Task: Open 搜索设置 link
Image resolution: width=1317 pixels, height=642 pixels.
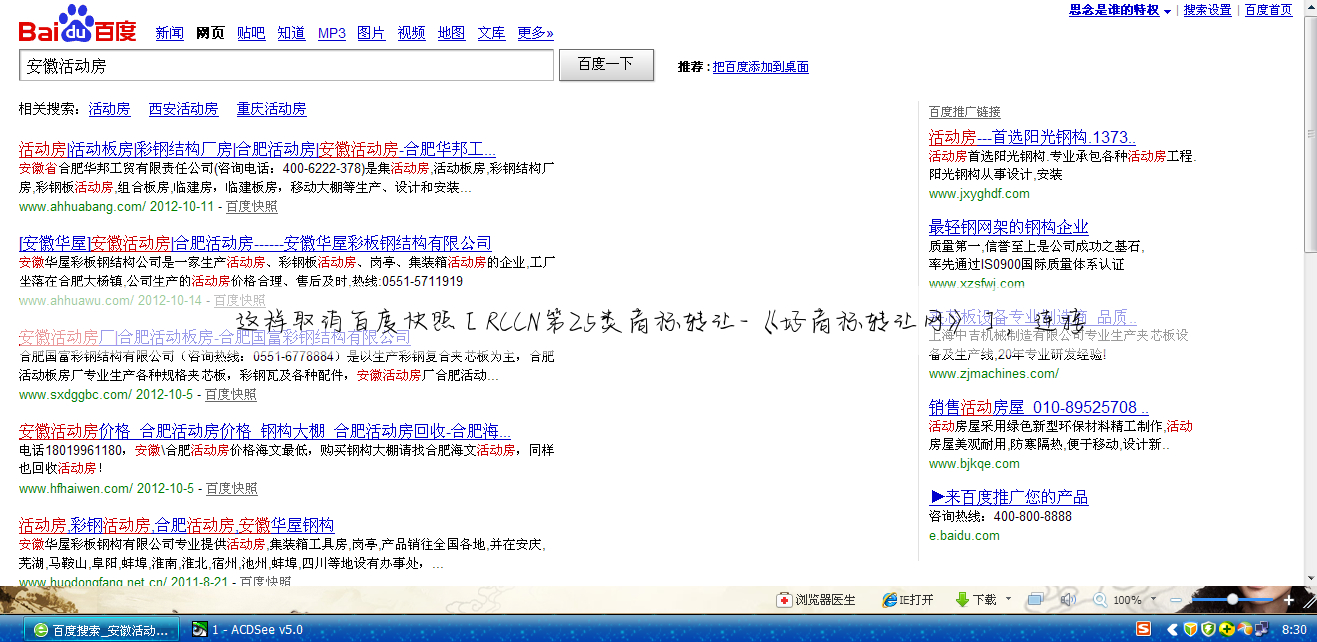Action: tap(1207, 10)
